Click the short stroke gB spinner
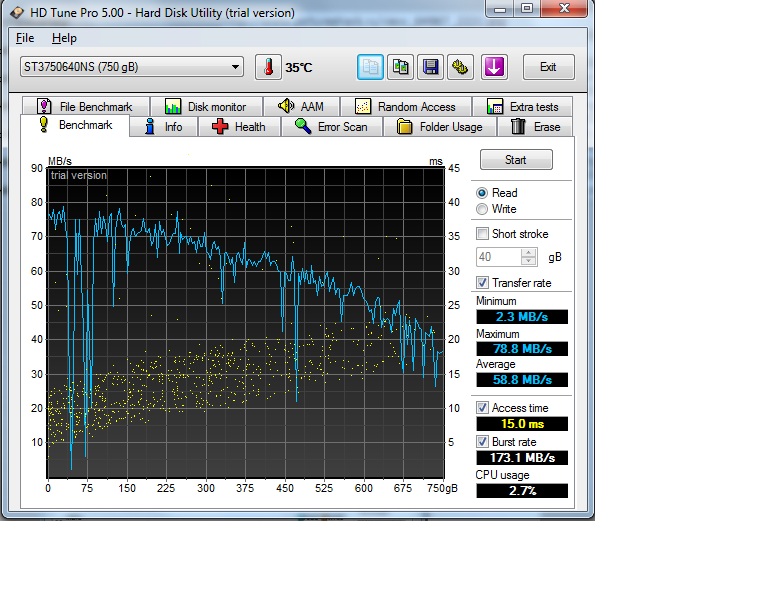The image size is (768, 614). (529, 257)
